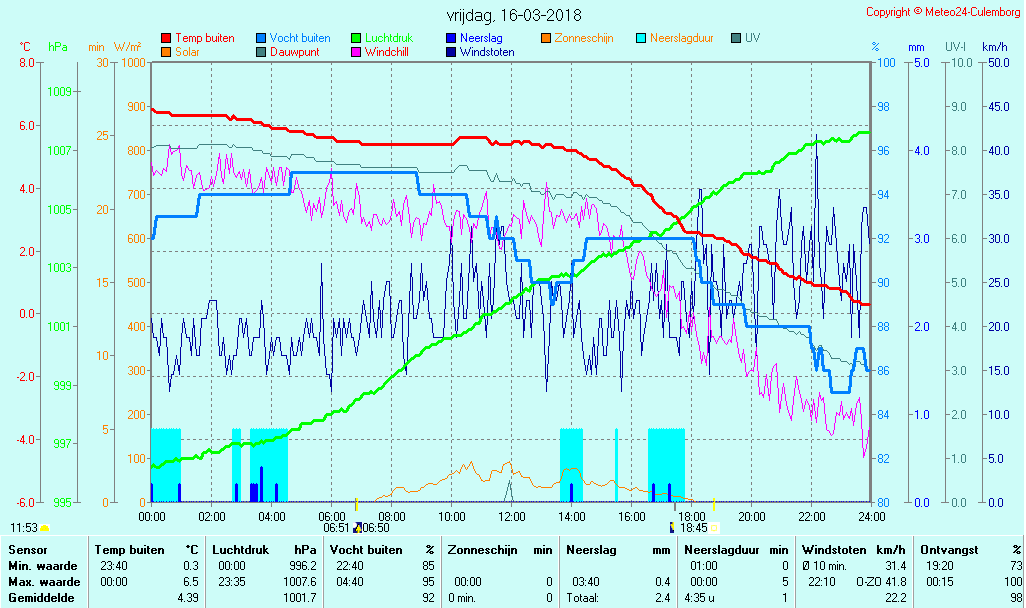Click the green Luchtdruk legend square
The image size is (1026, 608).
point(356,38)
